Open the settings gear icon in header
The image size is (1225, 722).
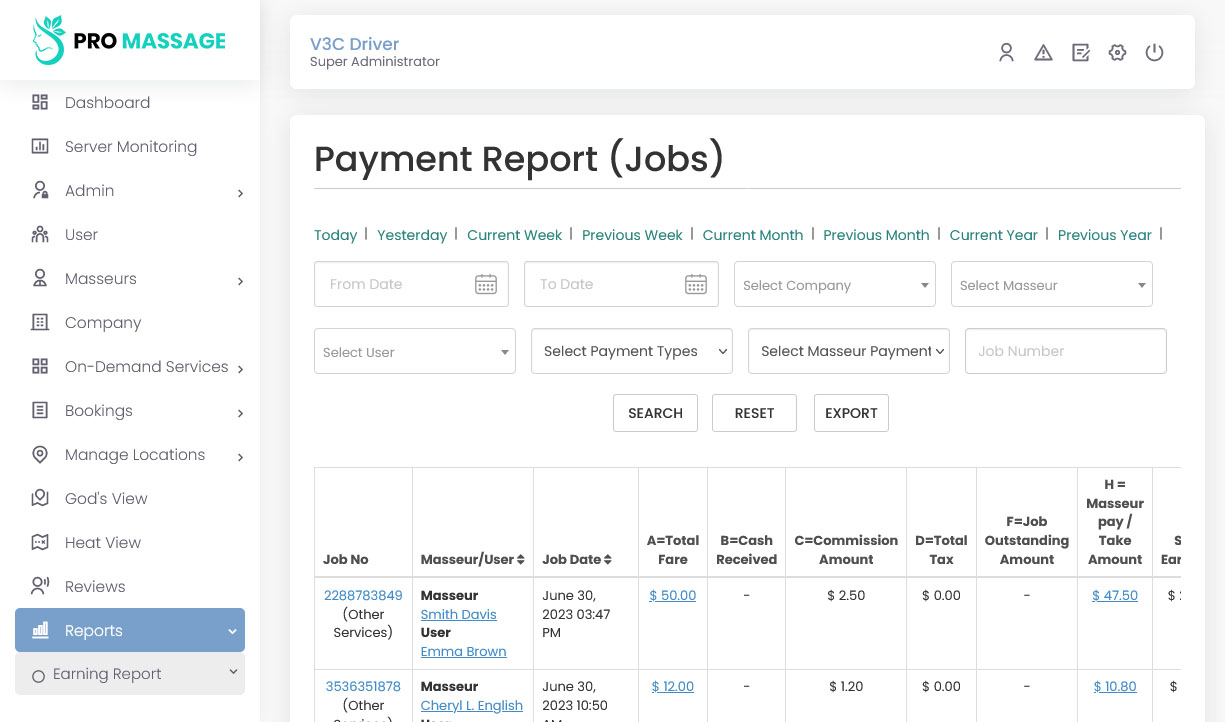[x=1117, y=53]
